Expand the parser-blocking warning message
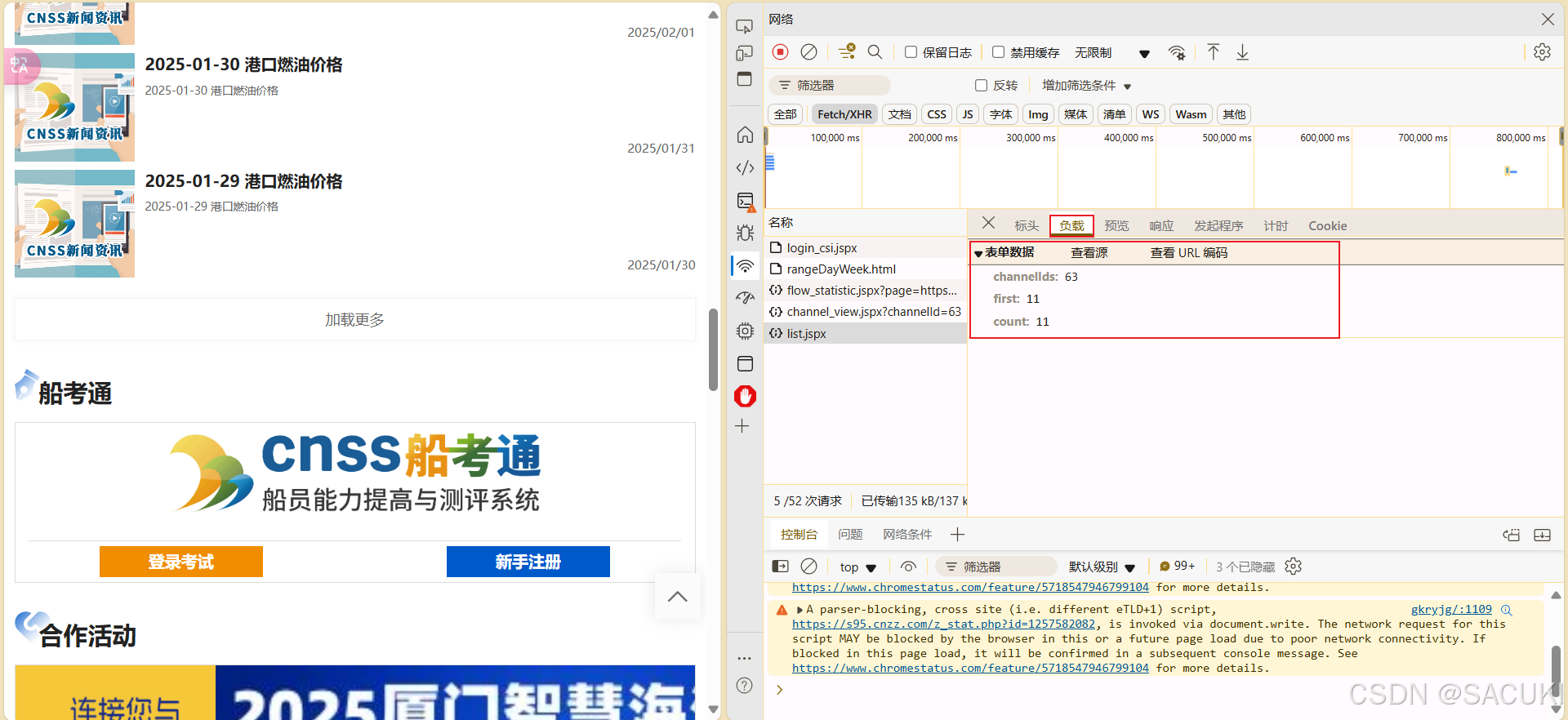The width and height of the screenshot is (1568, 720). click(800, 610)
